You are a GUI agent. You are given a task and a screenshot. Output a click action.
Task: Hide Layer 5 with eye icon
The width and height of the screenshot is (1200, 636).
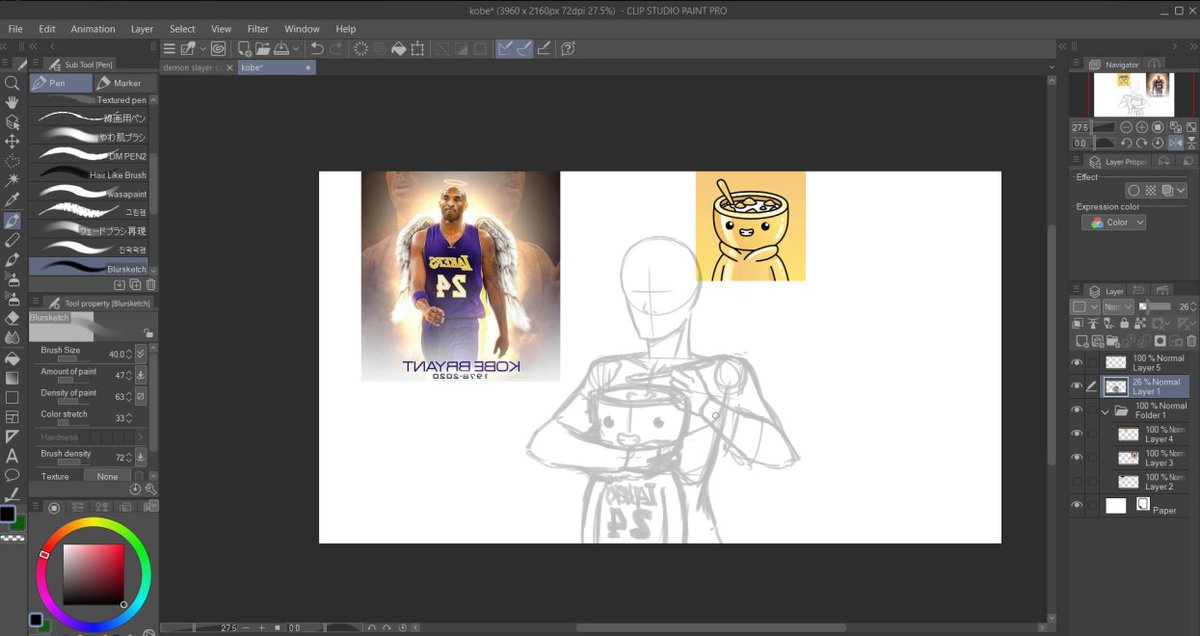pyautogui.click(x=1077, y=363)
